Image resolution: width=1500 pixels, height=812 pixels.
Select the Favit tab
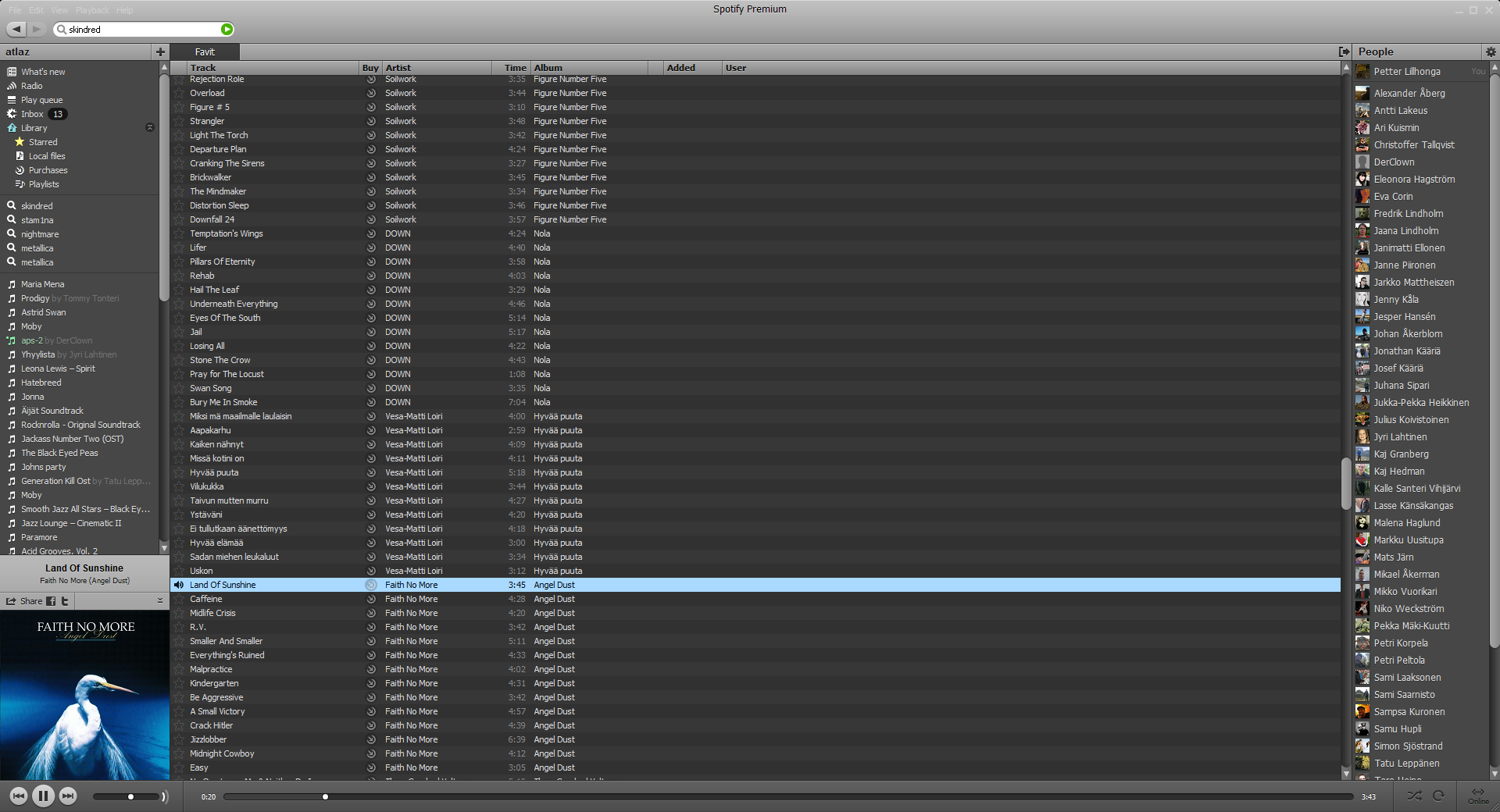click(x=205, y=52)
